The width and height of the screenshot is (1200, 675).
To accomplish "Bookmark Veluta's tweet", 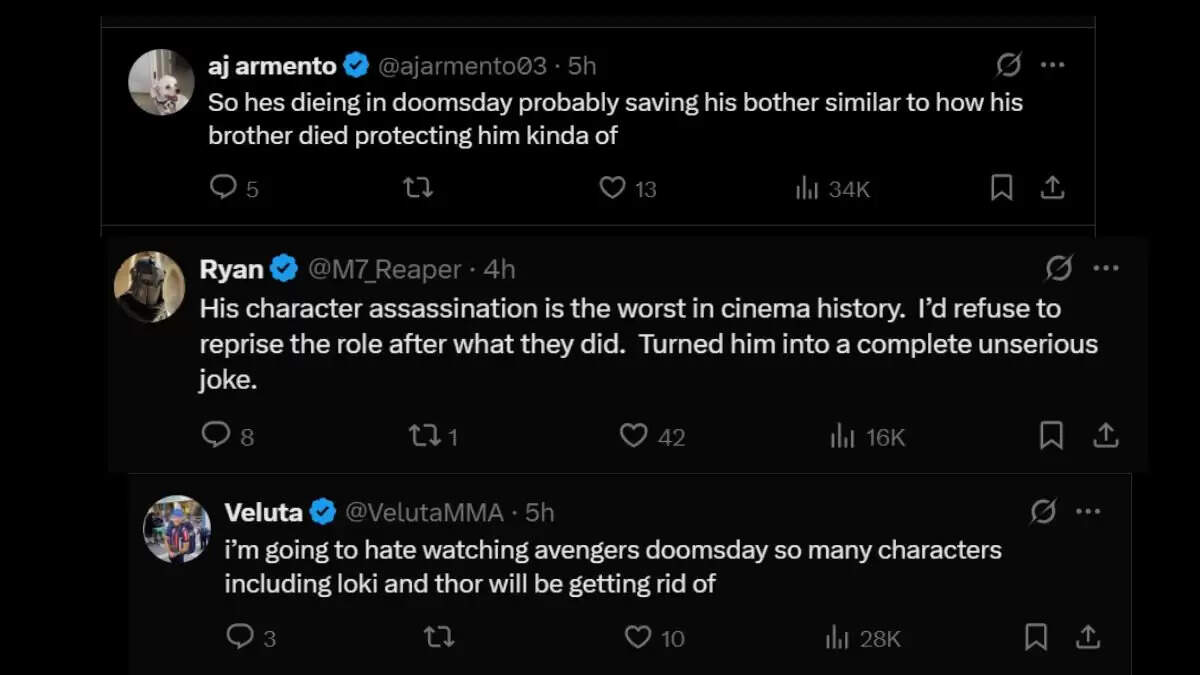I will 1036,636.
